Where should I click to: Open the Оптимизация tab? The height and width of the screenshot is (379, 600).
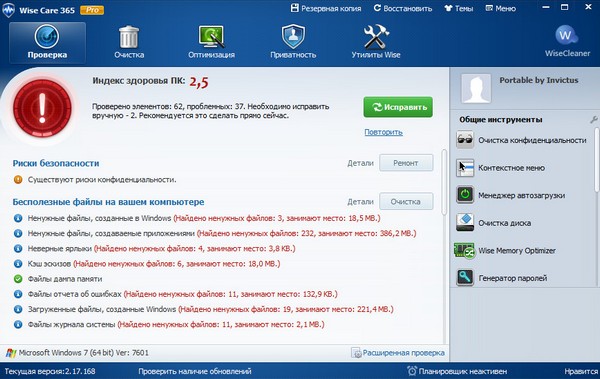[x=211, y=42]
